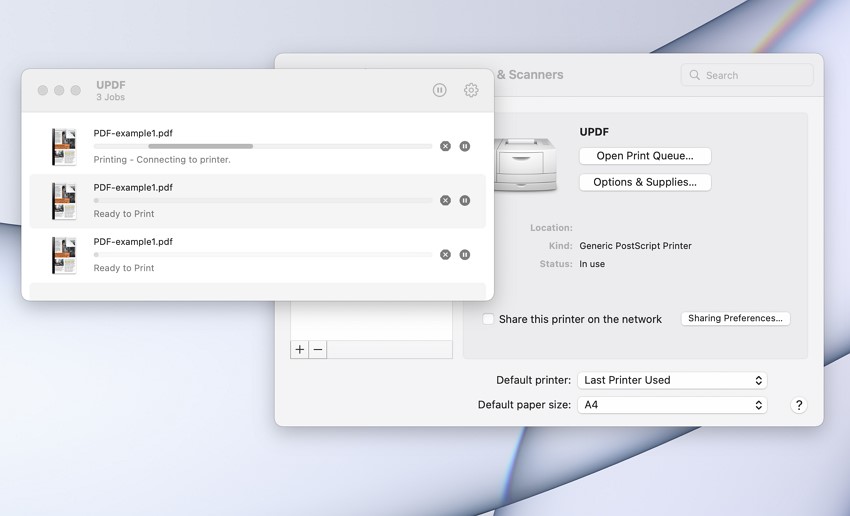Image resolution: width=850 pixels, height=516 pixels.
Task: Pause the third PDF-example1.pdf job
Action: 465,255
